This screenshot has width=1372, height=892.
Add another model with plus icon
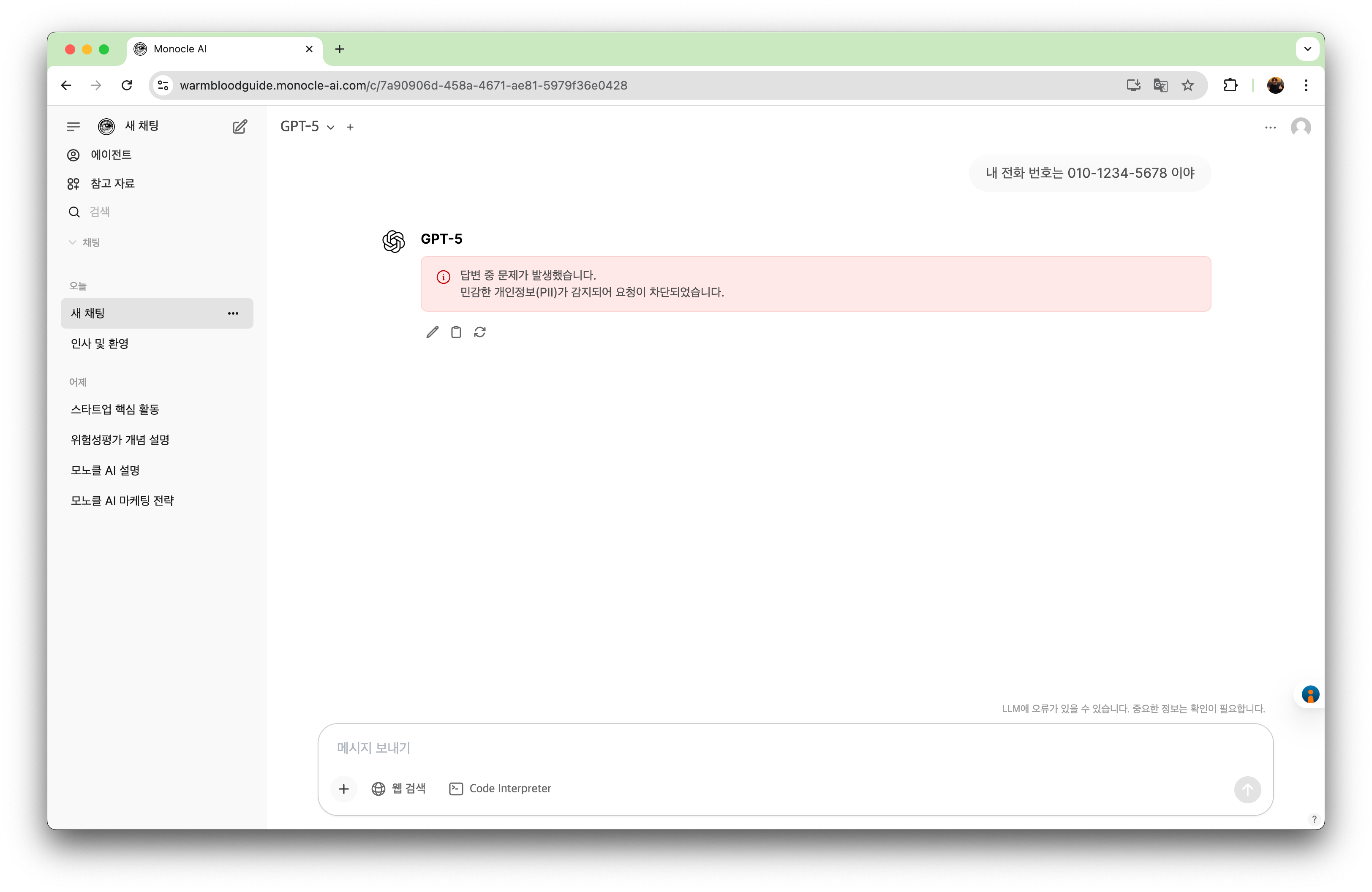tap(350, 128)
